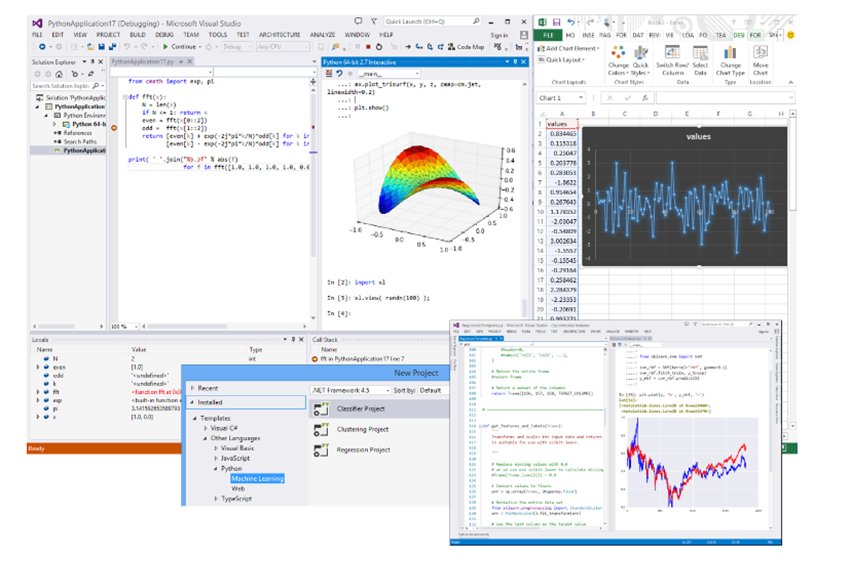Open Code Map in Visual Studio toolbar
The image size is (851, 561).
tap(466, 47)
